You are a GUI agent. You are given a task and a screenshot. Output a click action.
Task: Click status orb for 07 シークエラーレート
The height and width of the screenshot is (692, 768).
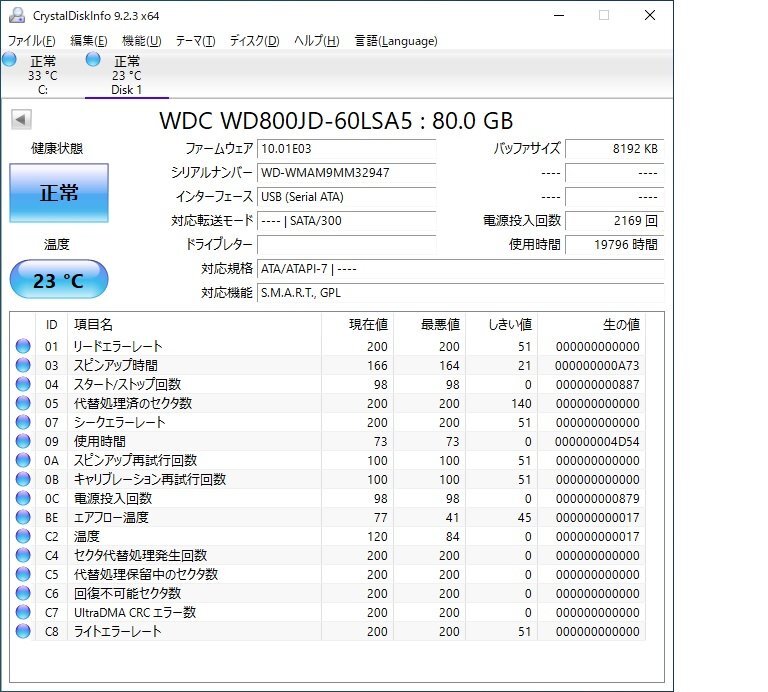click(x=23, y=422)
